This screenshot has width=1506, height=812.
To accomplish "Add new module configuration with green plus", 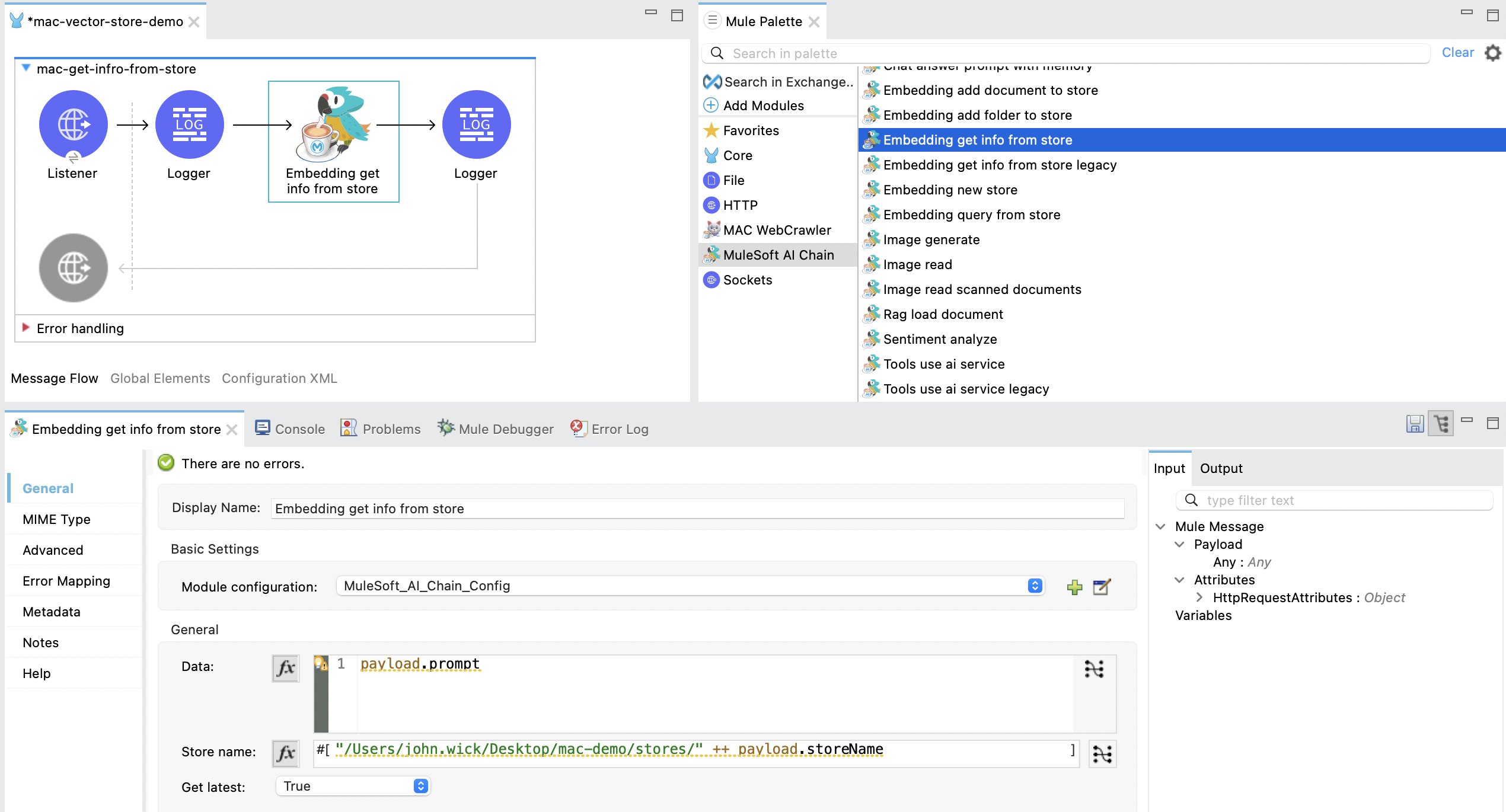I will point(1074,587).
